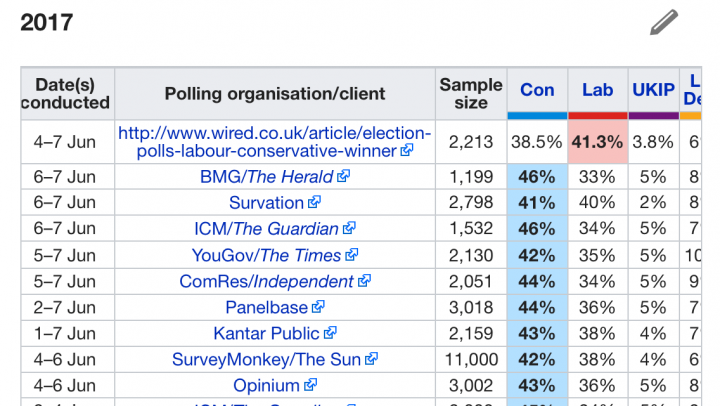720x406 pixels.
Task: Click the red Labour color bar
Action: 598,116
